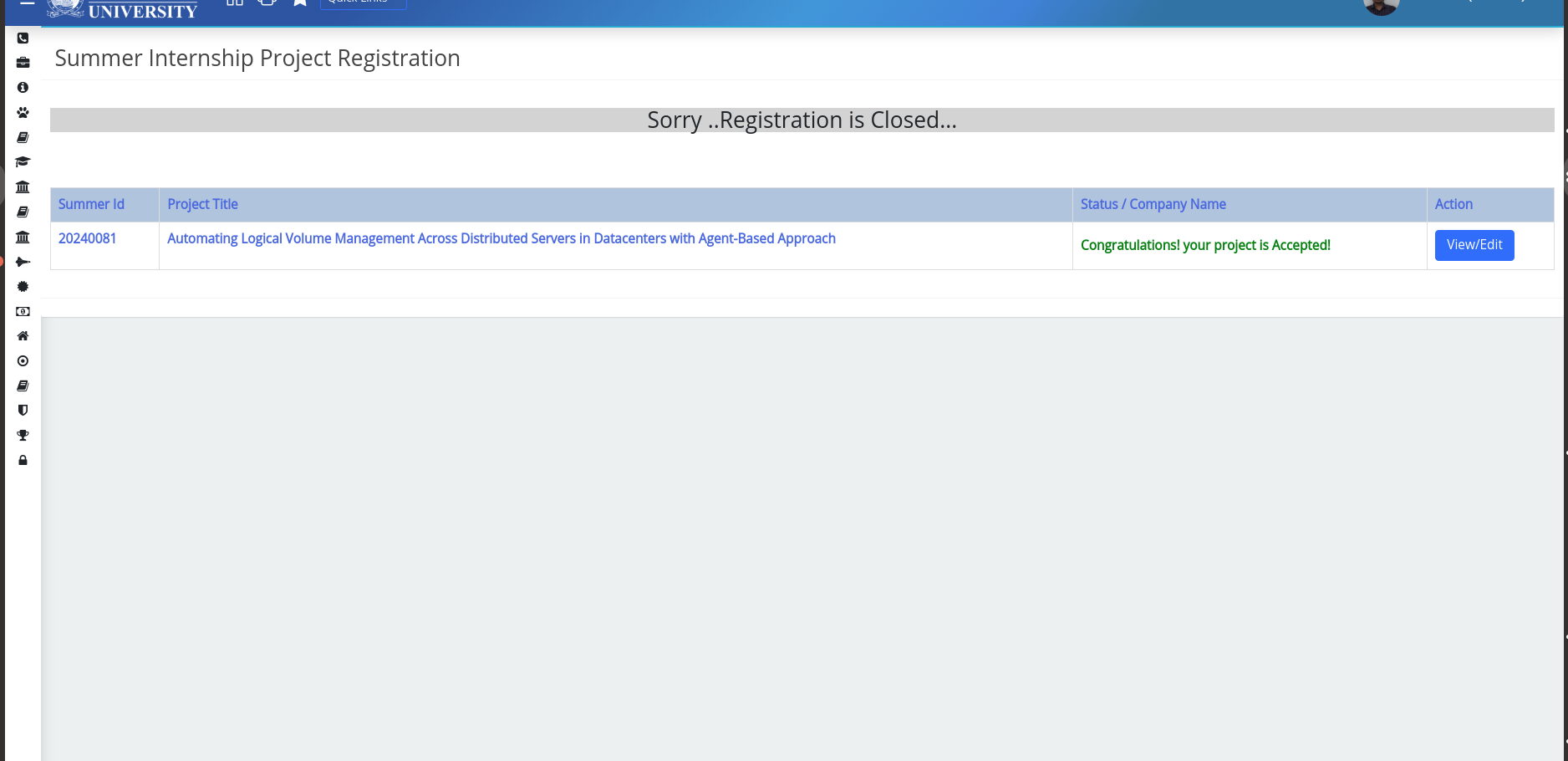Click the fighter jet sidebar icon

[23, 262]
